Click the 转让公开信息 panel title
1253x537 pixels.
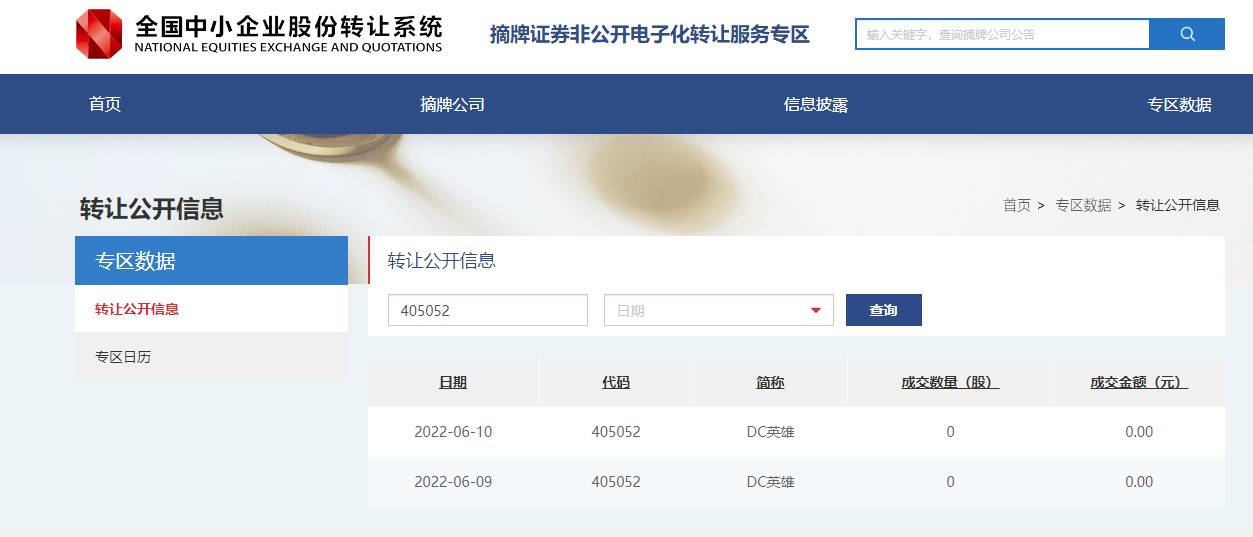click(x=442, y=261)
